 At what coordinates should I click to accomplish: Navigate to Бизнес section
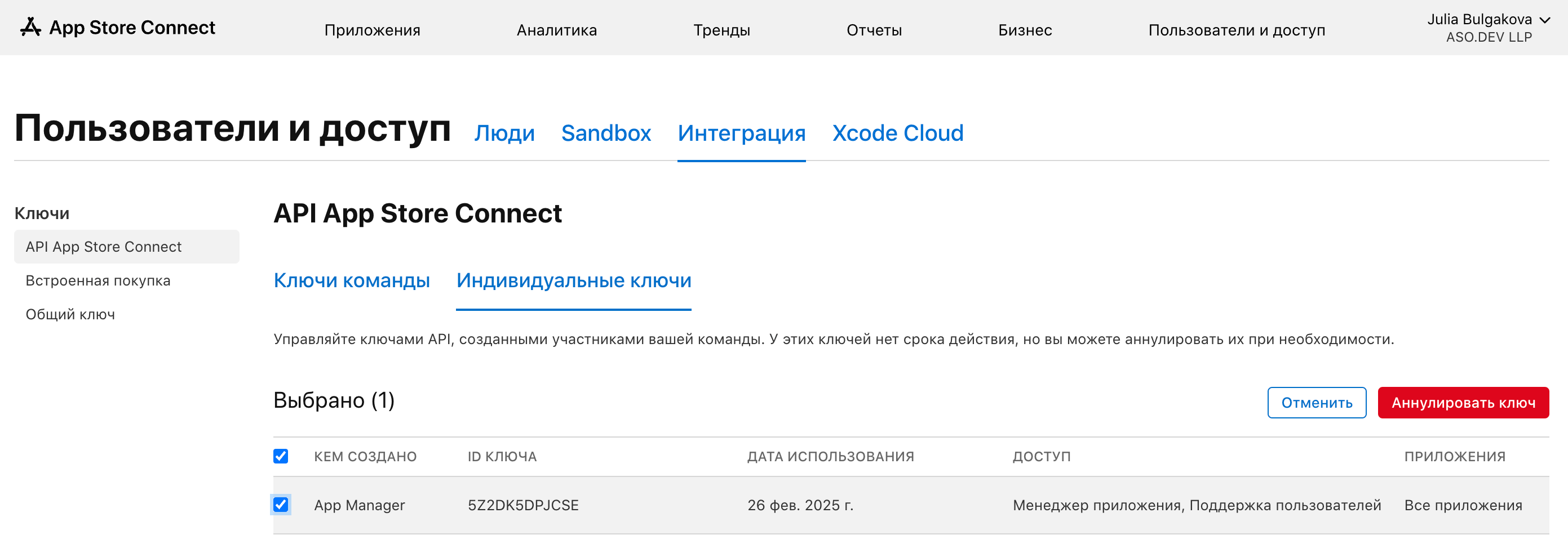pyautogui.click(x=1025, y=30)
